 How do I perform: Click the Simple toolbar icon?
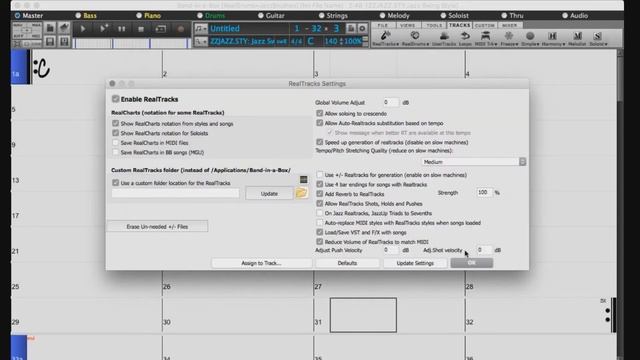[x=530, y=38]
